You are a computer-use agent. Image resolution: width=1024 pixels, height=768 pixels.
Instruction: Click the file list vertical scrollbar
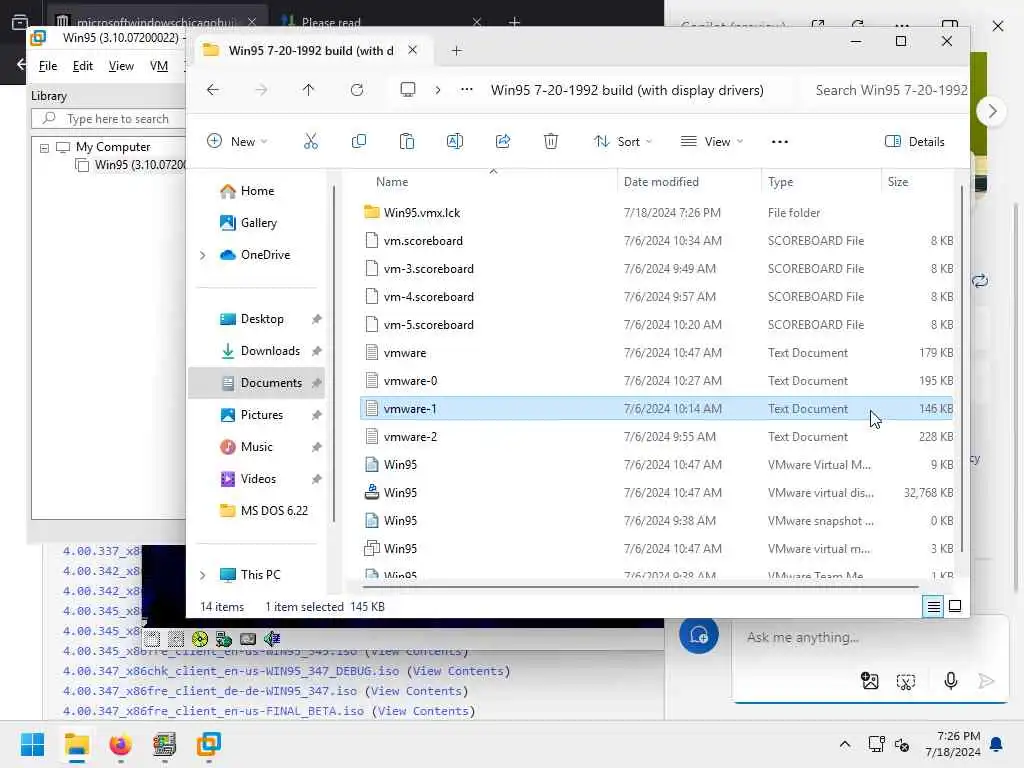pos(962,369)
